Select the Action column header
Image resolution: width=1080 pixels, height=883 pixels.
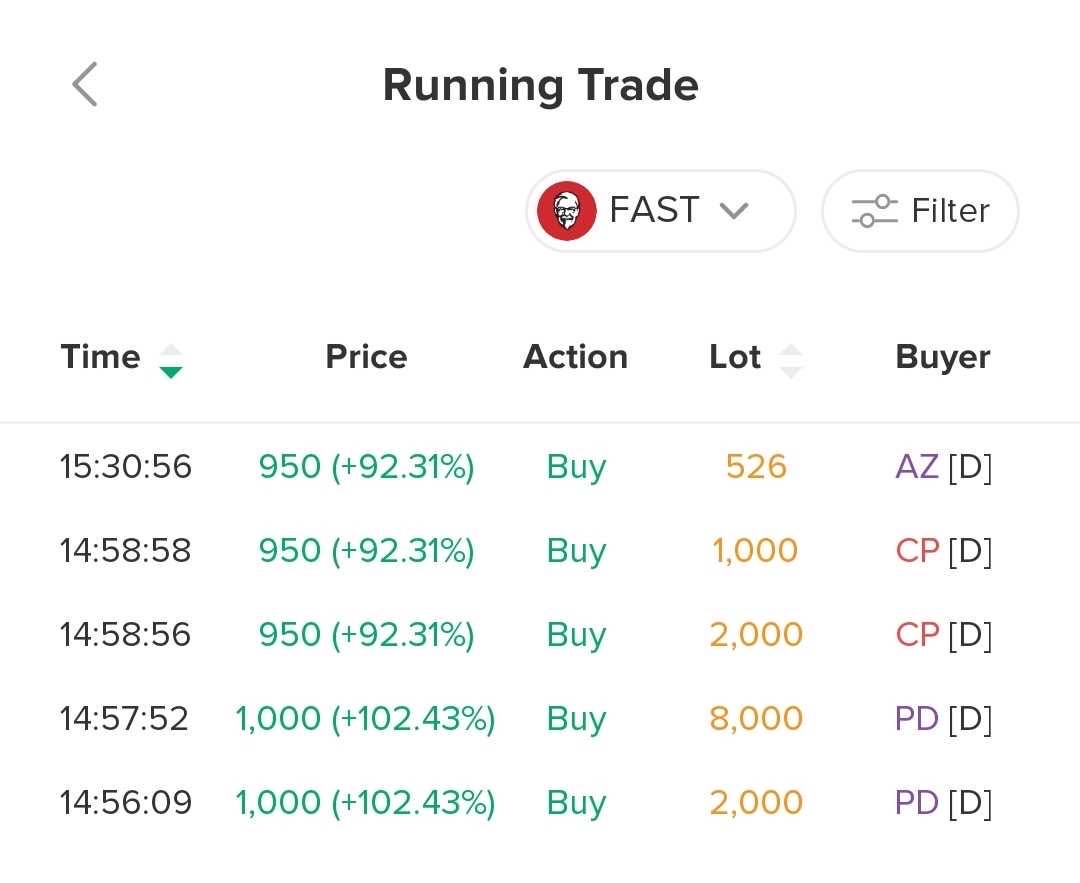(x=575, y=357)
